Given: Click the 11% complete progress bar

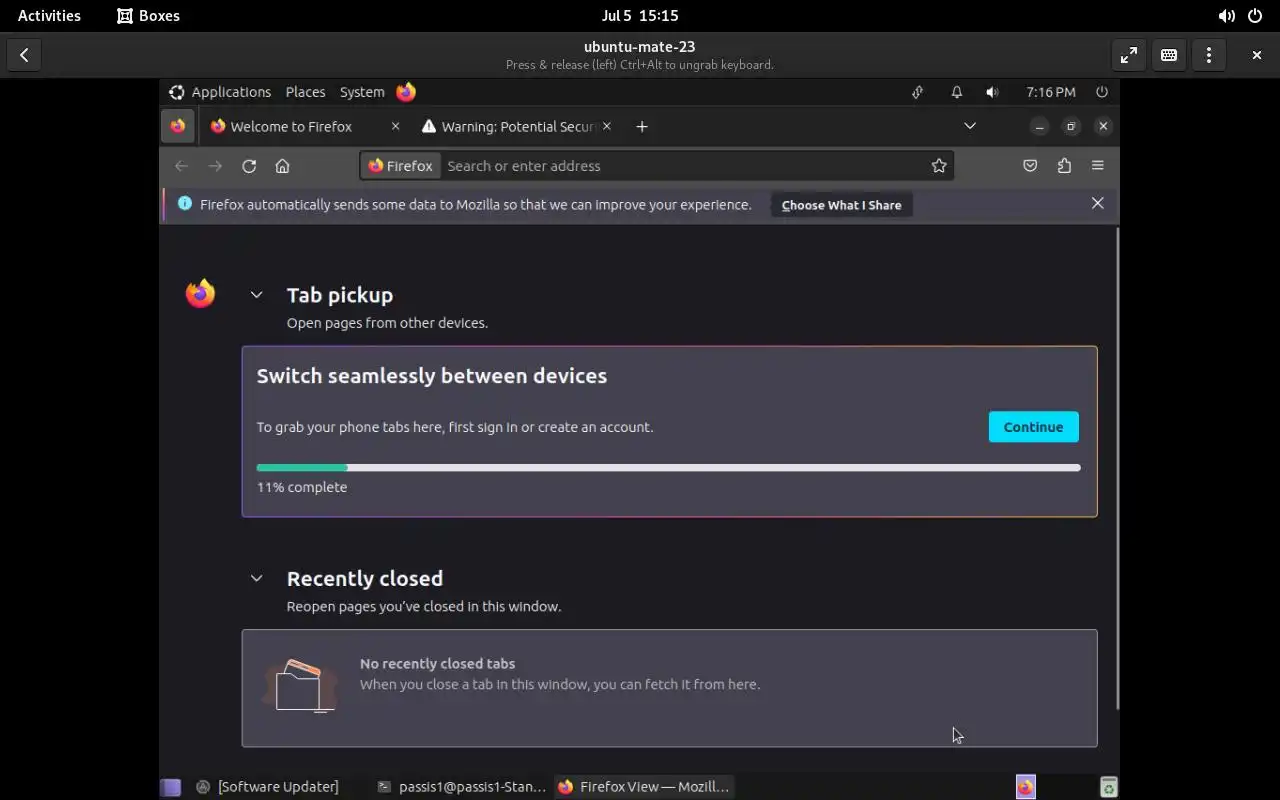Looking at the screenshot, I should pyautogui.click(x=668, y=467).
